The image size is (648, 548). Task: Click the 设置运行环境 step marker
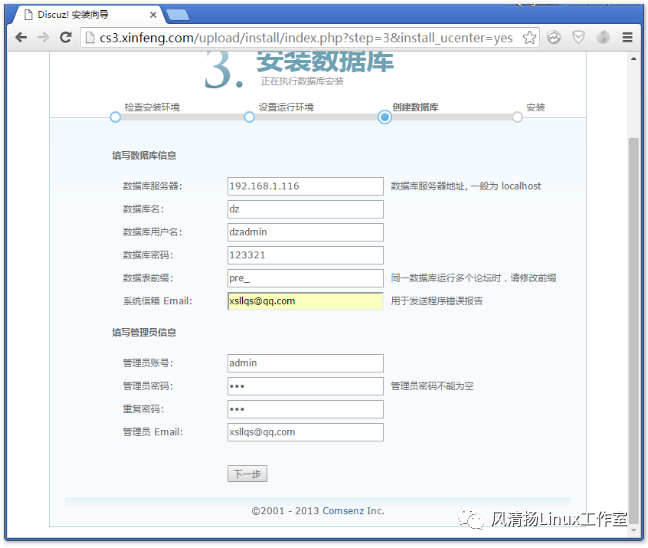(x=249, y=117)
